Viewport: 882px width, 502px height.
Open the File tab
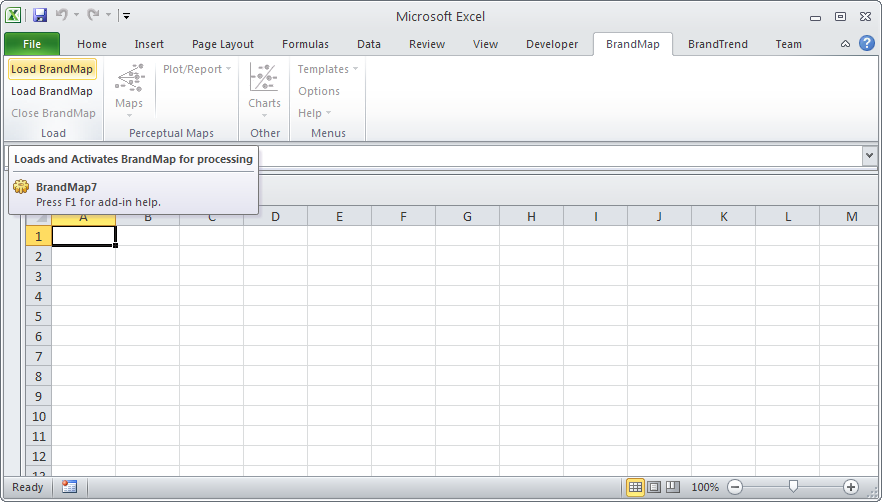pos(32,44)
